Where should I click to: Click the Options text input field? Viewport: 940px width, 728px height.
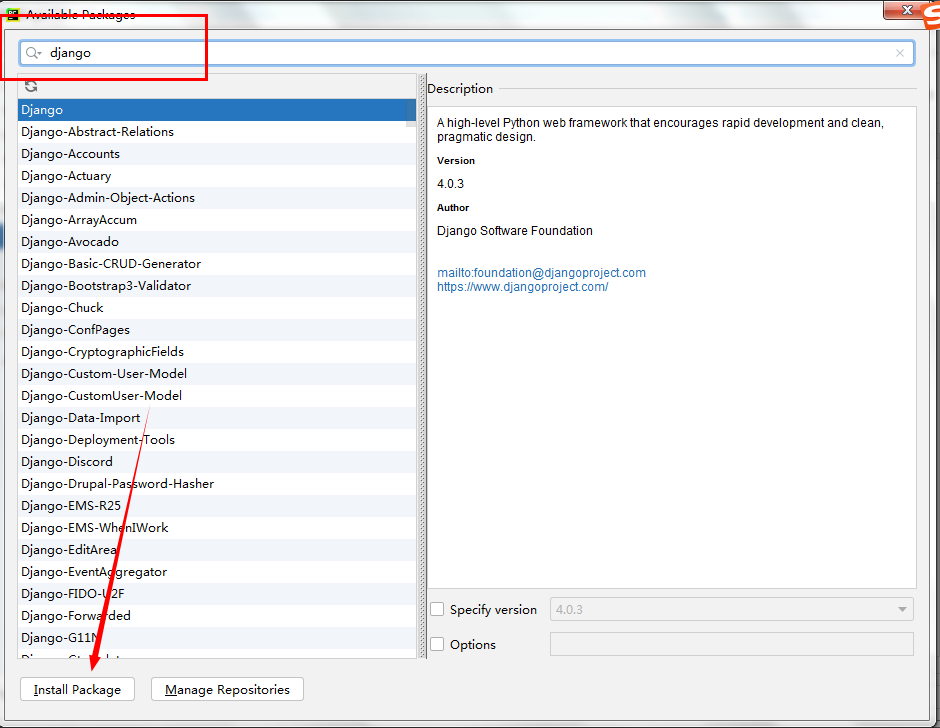731,644
